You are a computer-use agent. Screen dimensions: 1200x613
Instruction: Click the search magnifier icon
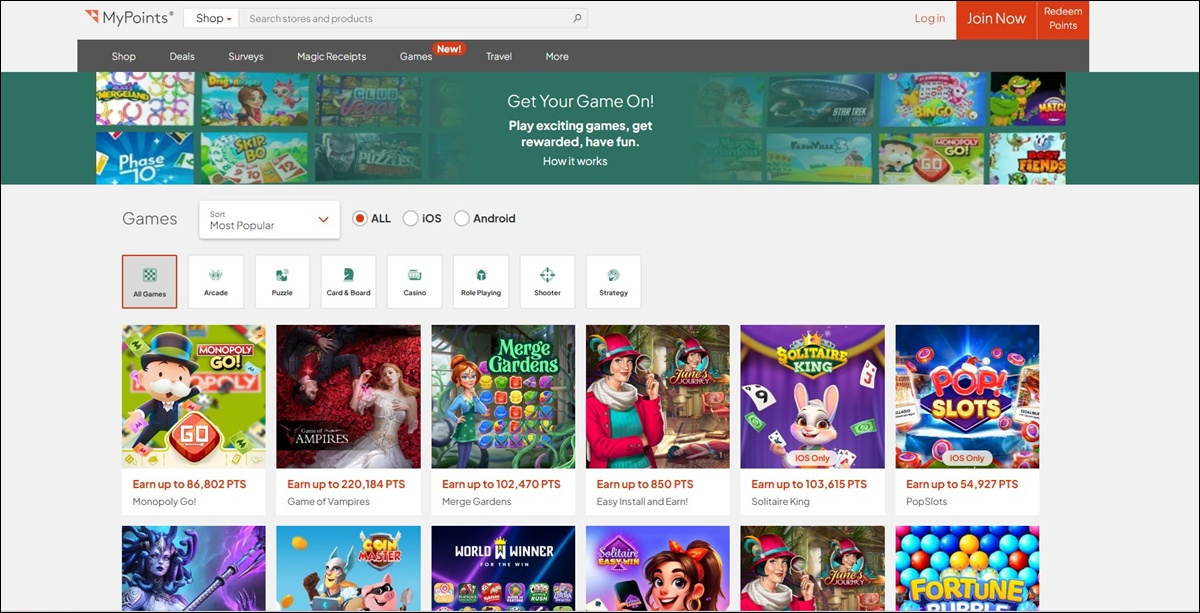[x=577, y=18]
